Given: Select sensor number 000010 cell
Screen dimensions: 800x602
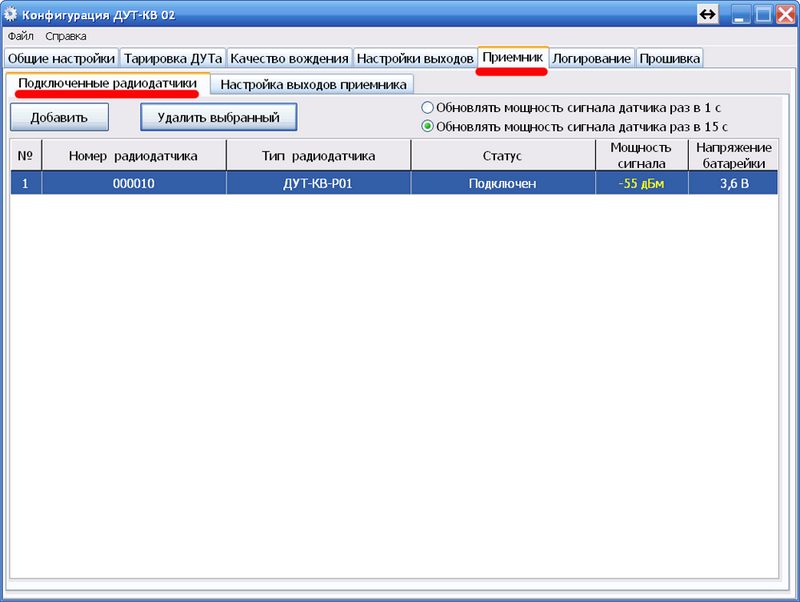Looking at the screenshot, I should pos(134,183).
